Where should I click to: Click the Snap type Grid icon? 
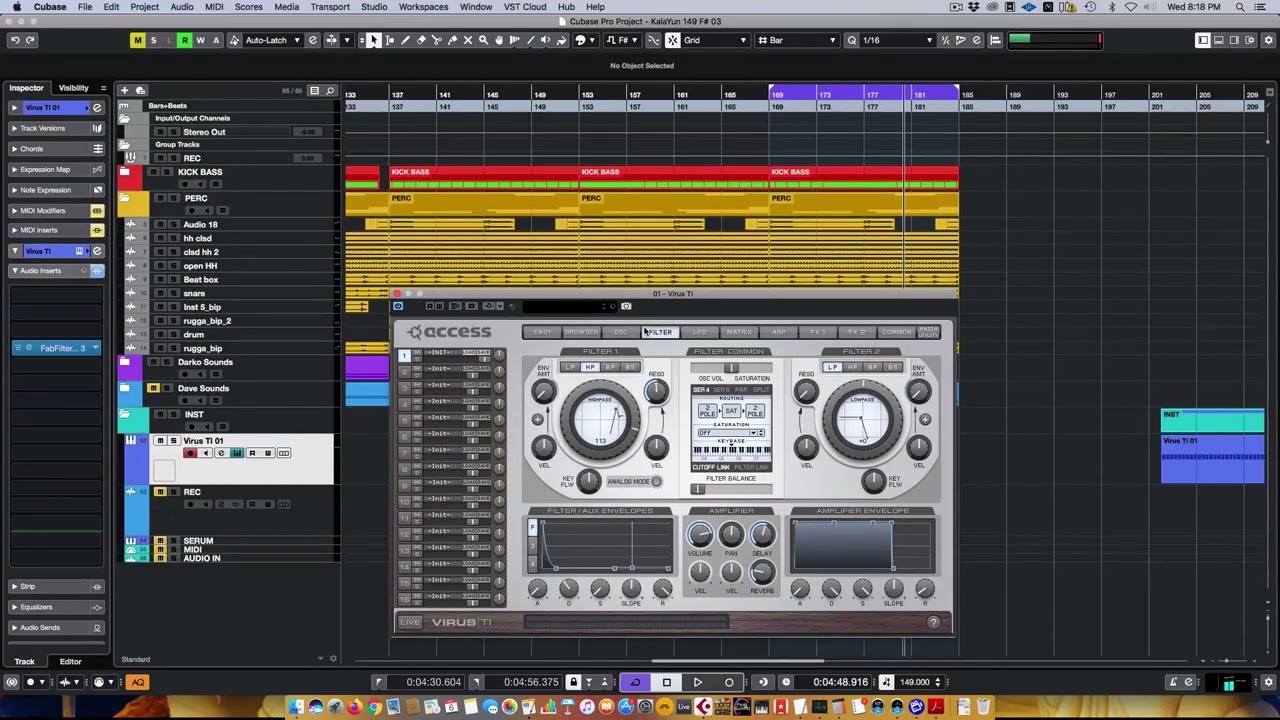(x=672, y=40)
